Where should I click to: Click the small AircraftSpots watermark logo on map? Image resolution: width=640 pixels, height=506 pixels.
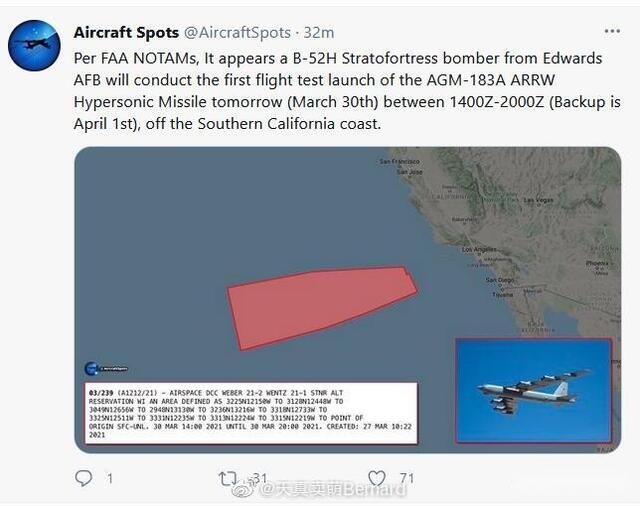pos(106,368)
